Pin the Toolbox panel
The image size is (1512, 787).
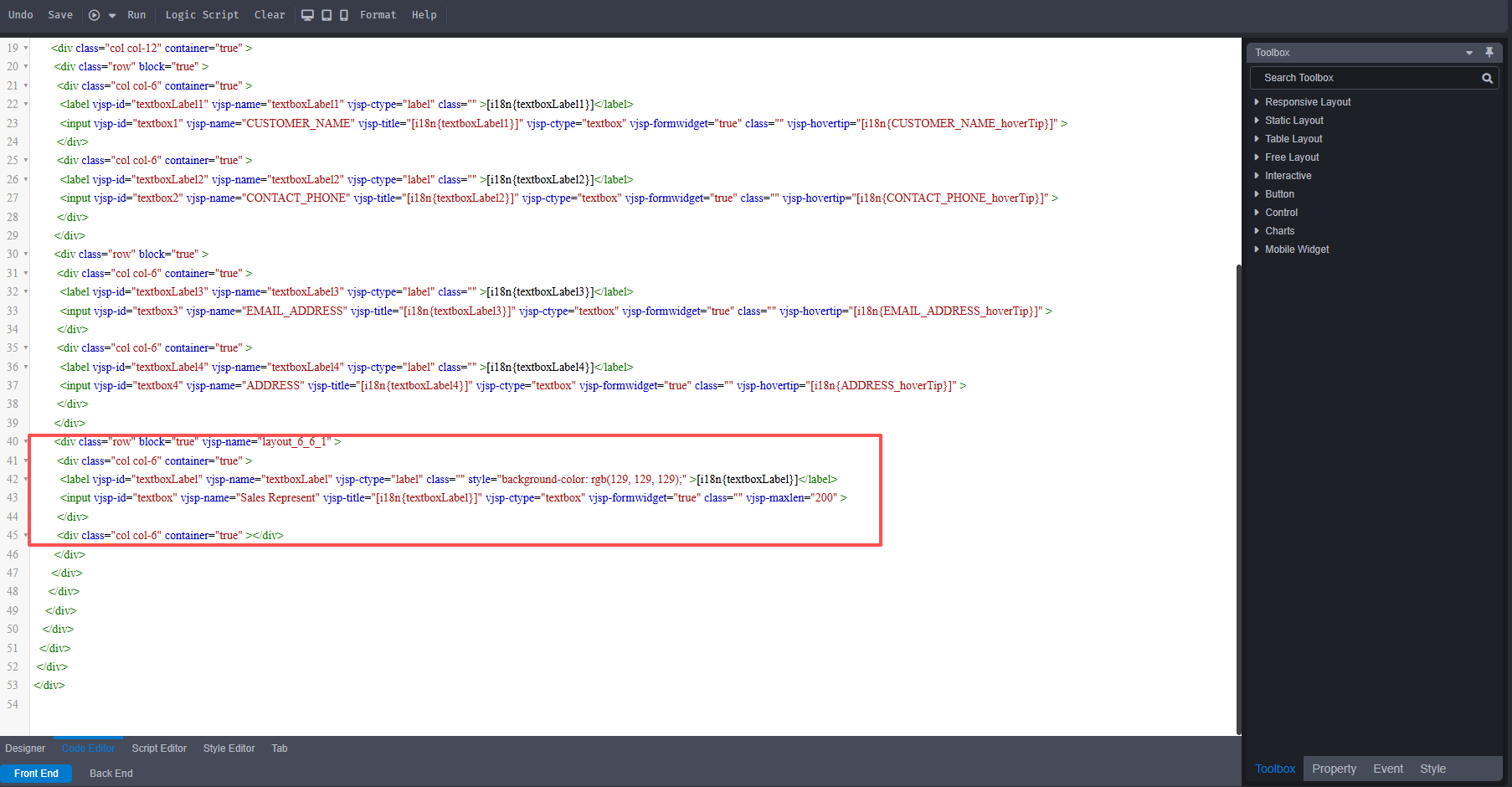click(x=1489, y=52)
